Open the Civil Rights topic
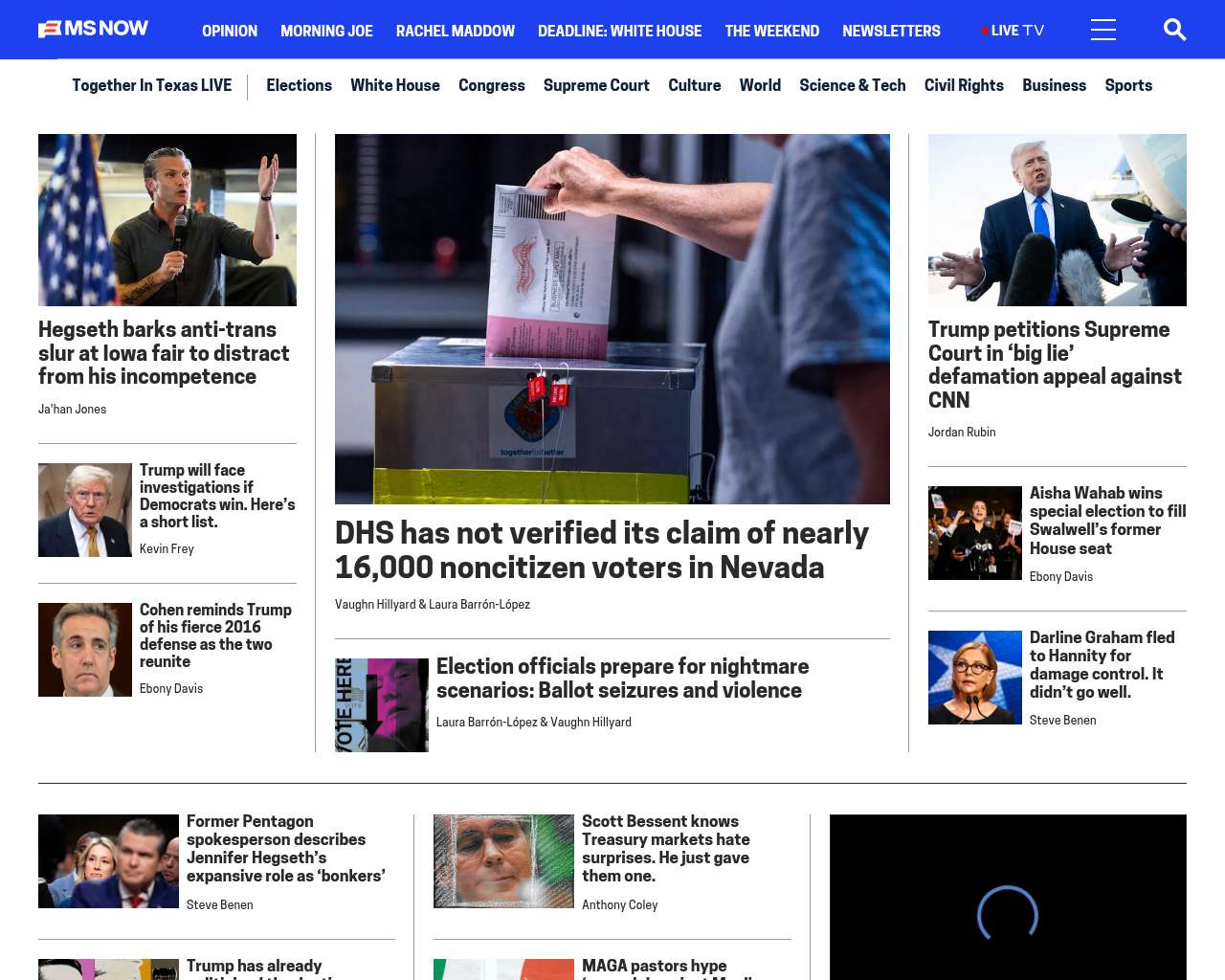Viewport: 1225px width, 980px height. [x=964, y=85]
